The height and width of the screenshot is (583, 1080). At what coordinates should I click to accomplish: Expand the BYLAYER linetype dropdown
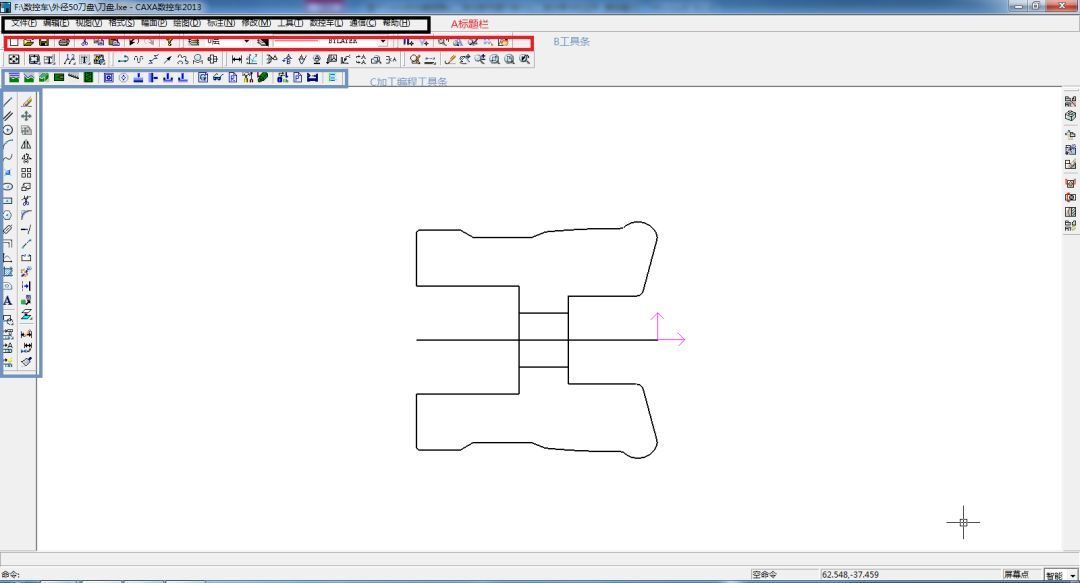[382, 42]
